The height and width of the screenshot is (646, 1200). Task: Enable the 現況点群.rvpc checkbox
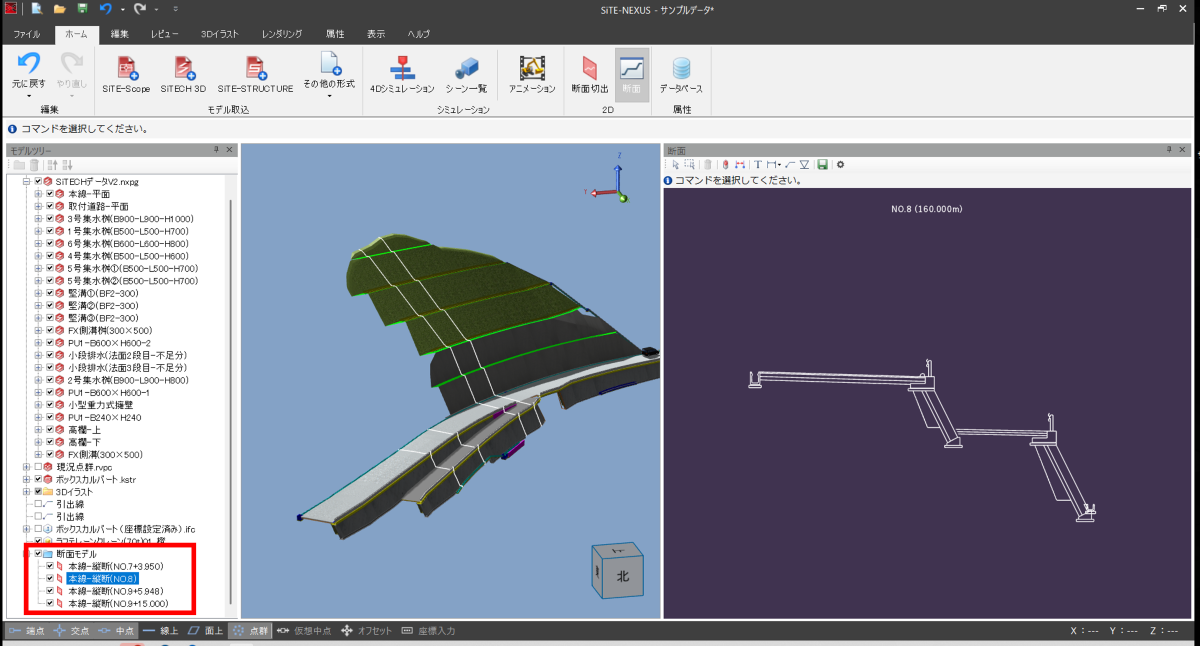coord(39,467)
